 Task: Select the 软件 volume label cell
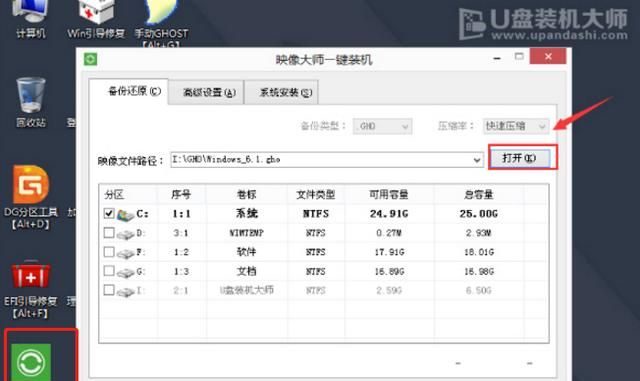pos(247,252)
